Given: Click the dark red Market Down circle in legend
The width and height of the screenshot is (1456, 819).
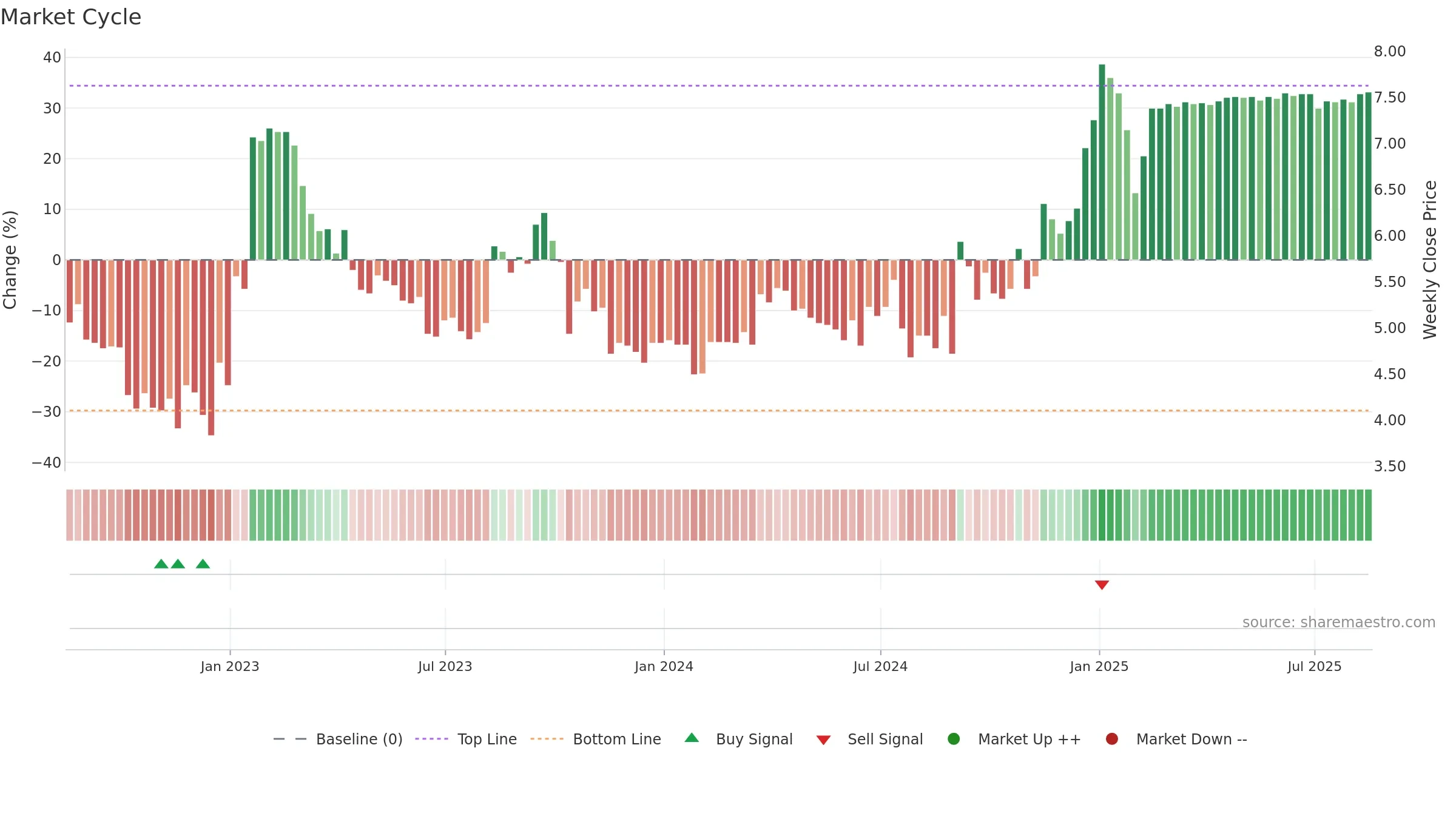Looking at the screenshot, I should click(x=1112, y=739).
